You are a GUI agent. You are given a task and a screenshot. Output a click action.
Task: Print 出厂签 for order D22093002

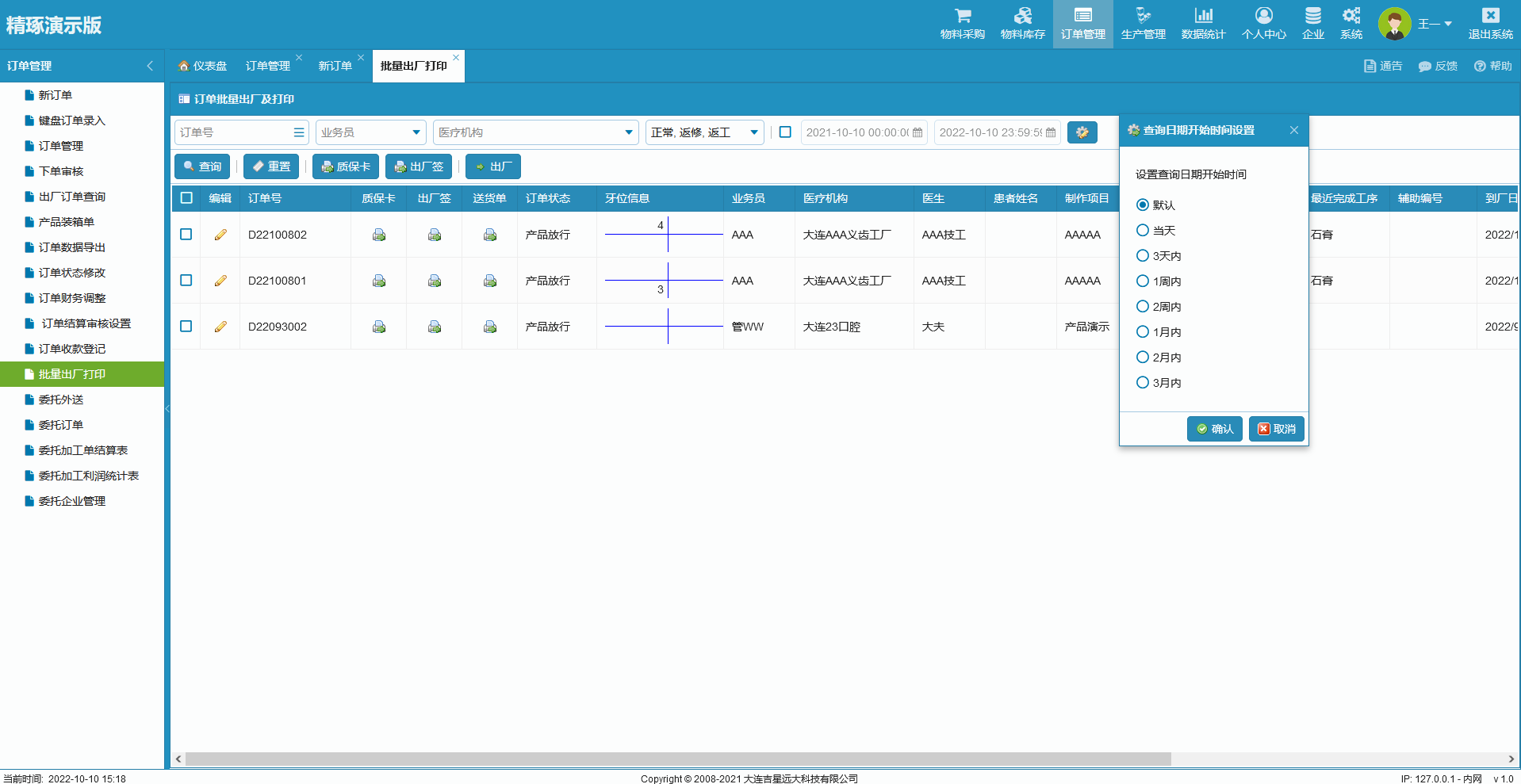pos(435,327)
